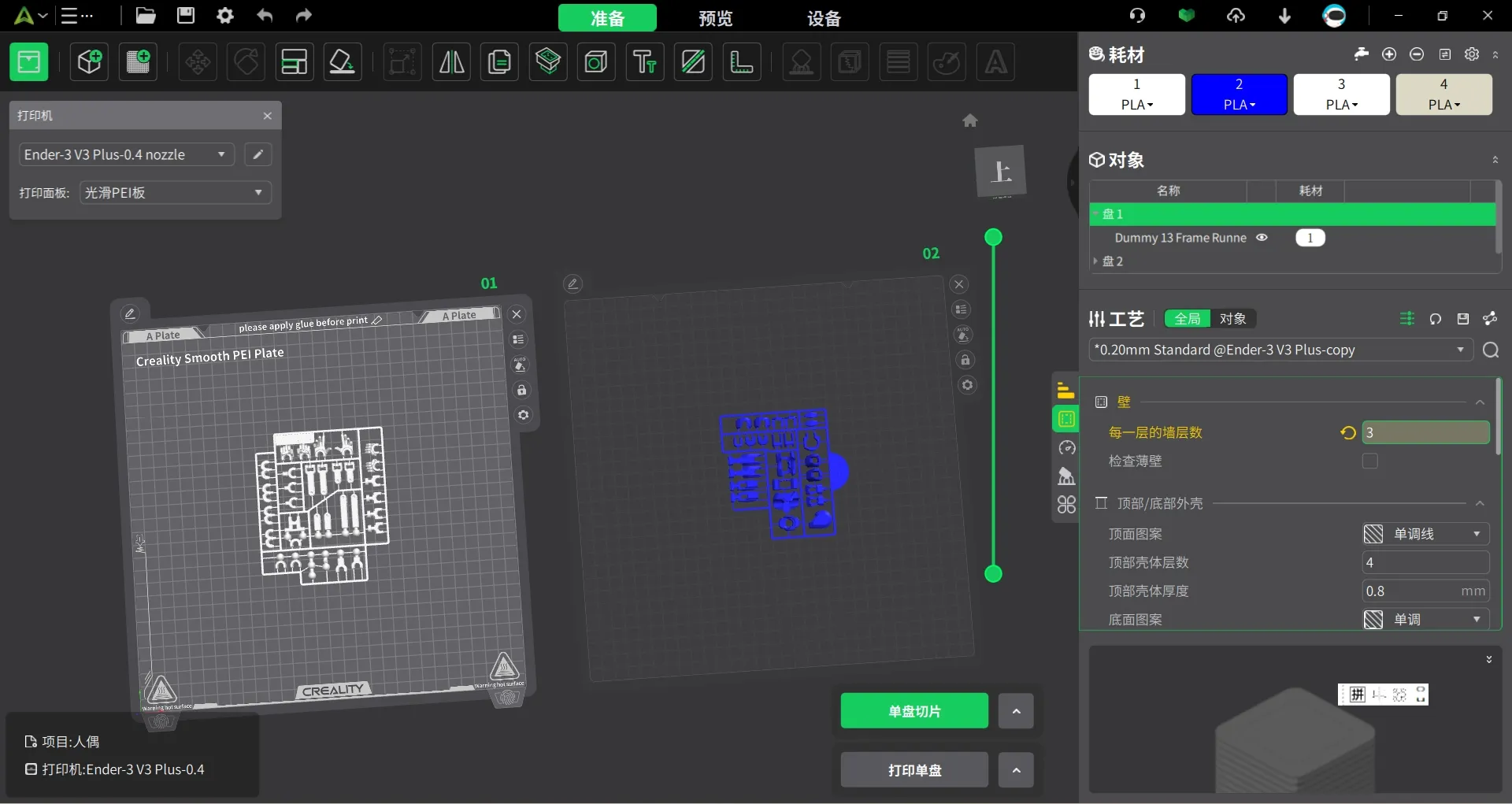Redo the last action

coord(303,15)
